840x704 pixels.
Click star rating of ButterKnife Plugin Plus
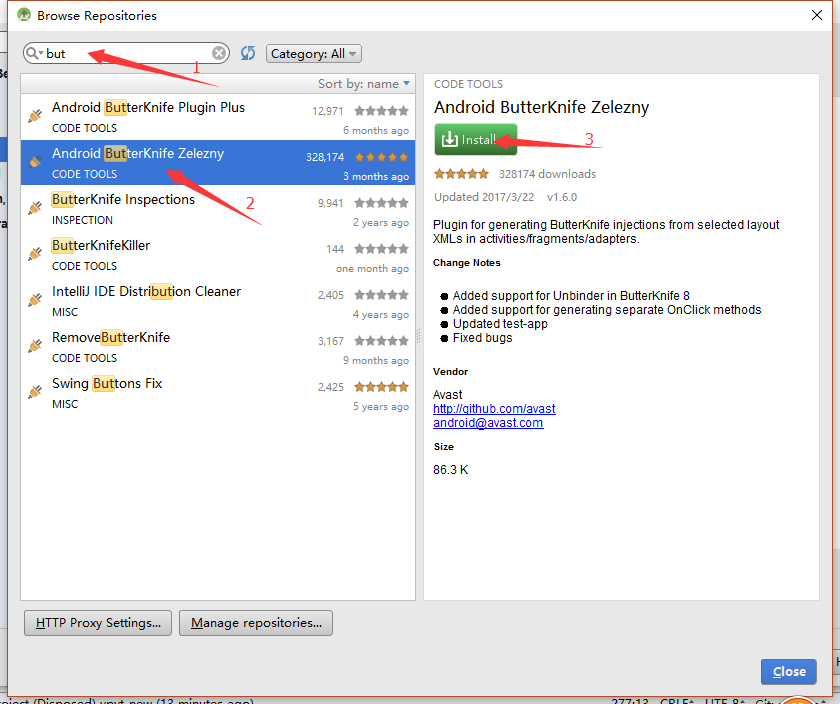381,111
